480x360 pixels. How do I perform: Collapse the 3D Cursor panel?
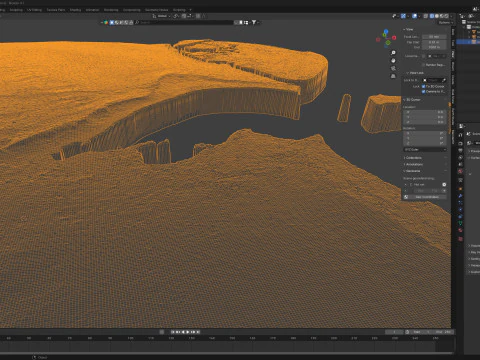click(412, 100)
